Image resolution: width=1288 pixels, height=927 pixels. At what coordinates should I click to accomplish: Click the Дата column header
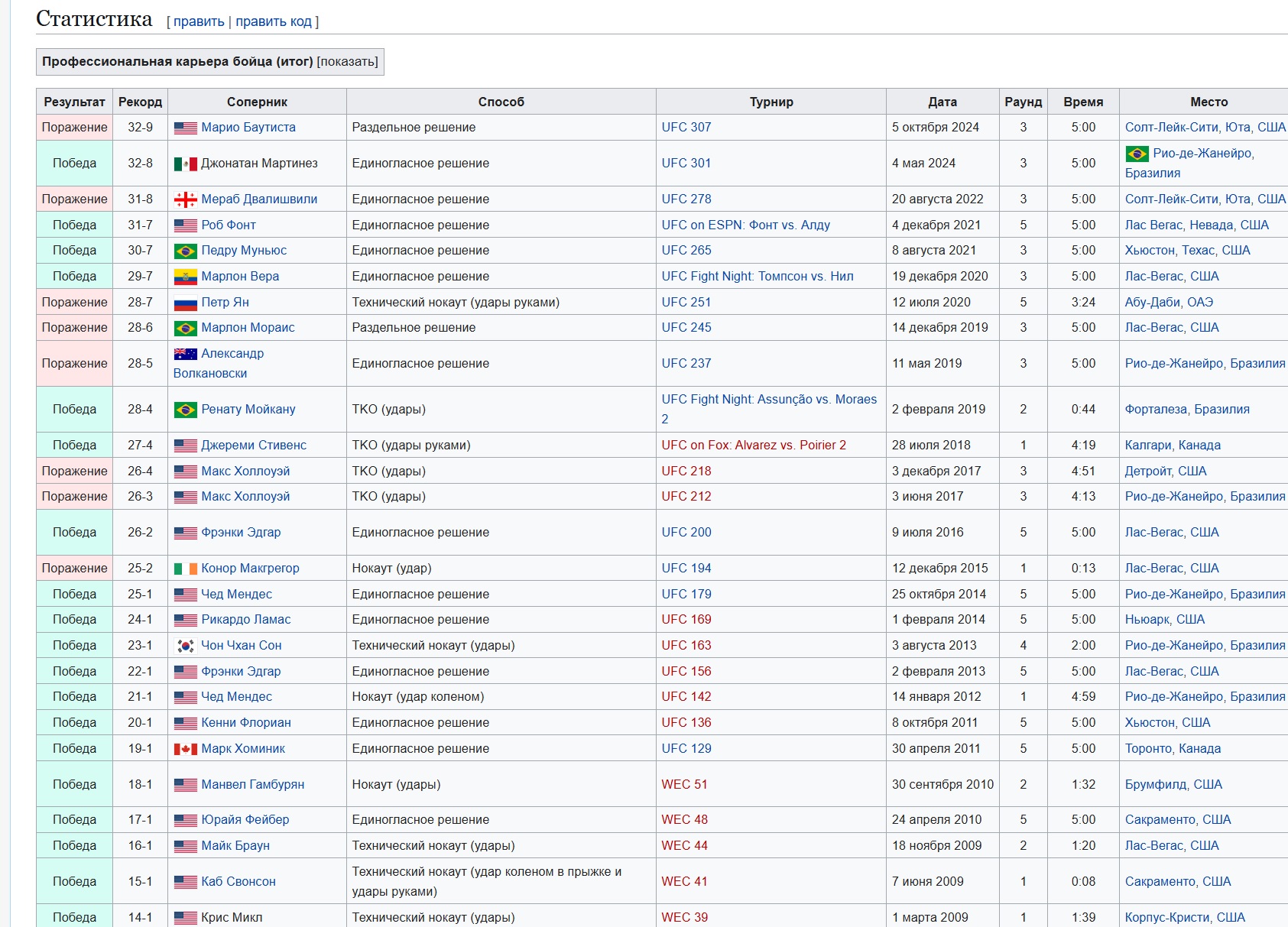point(942,102)
